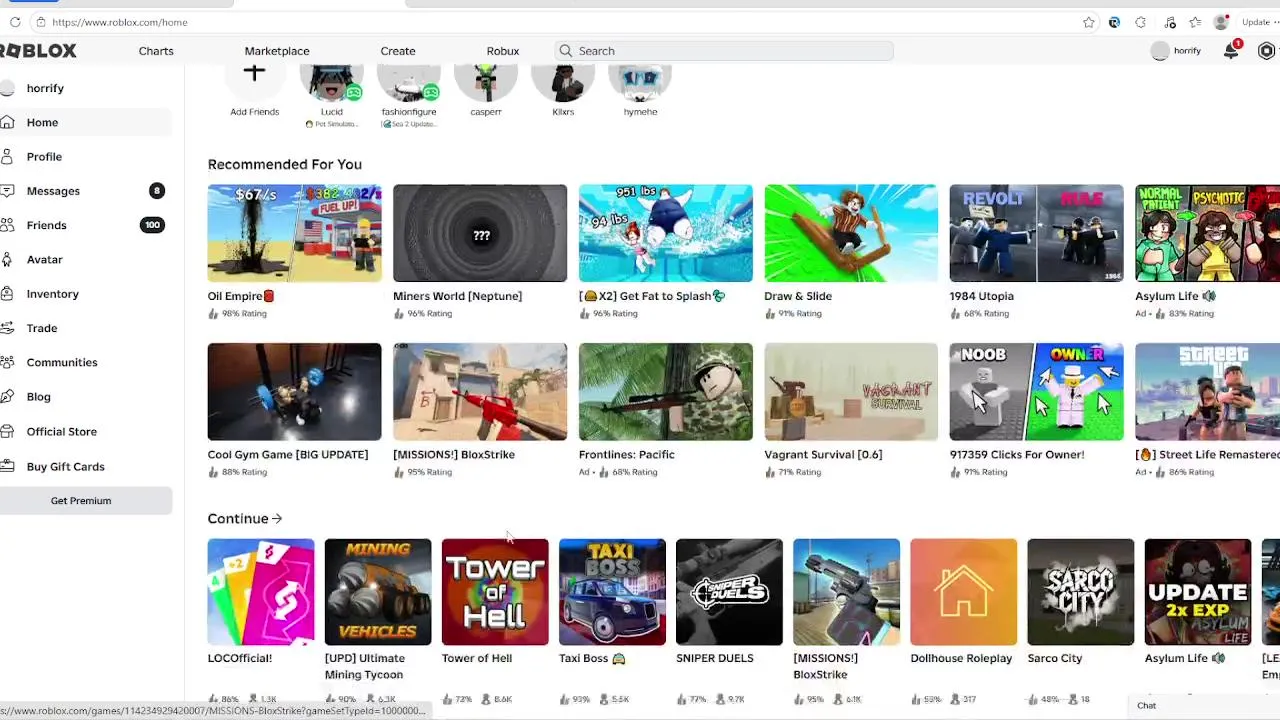Open friend hymehe's avatar
The width and height of the screenshot is (1280, 720).
640,81
